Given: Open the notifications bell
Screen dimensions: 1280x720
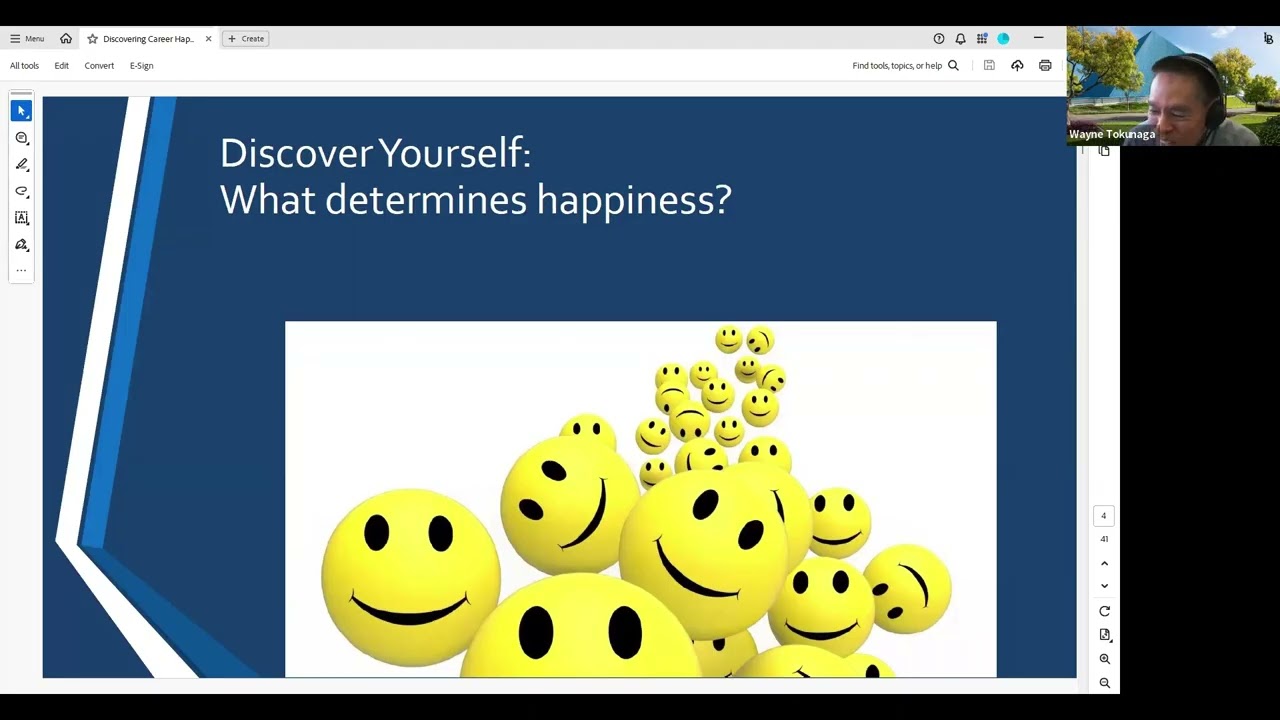Looking at the screenshot, I should (x=960, y=39).
